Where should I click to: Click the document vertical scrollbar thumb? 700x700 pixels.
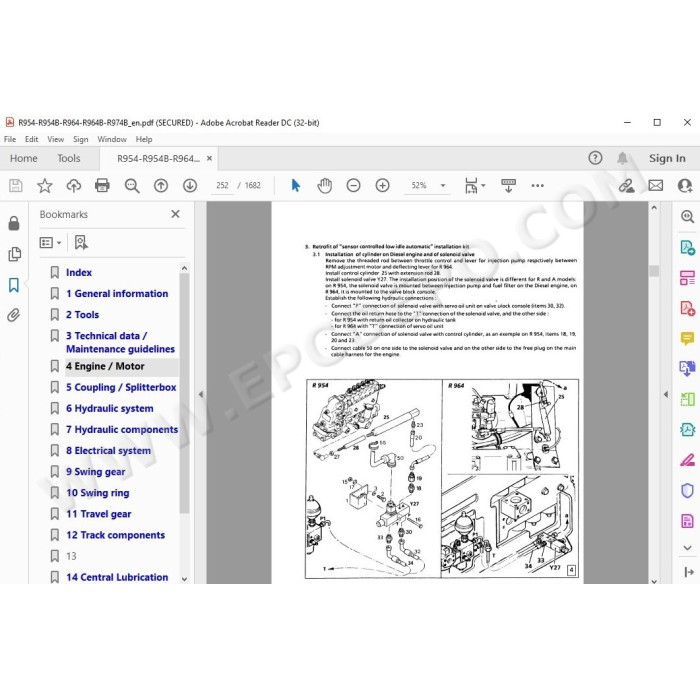pyautogui.click(x=654, y=271)
